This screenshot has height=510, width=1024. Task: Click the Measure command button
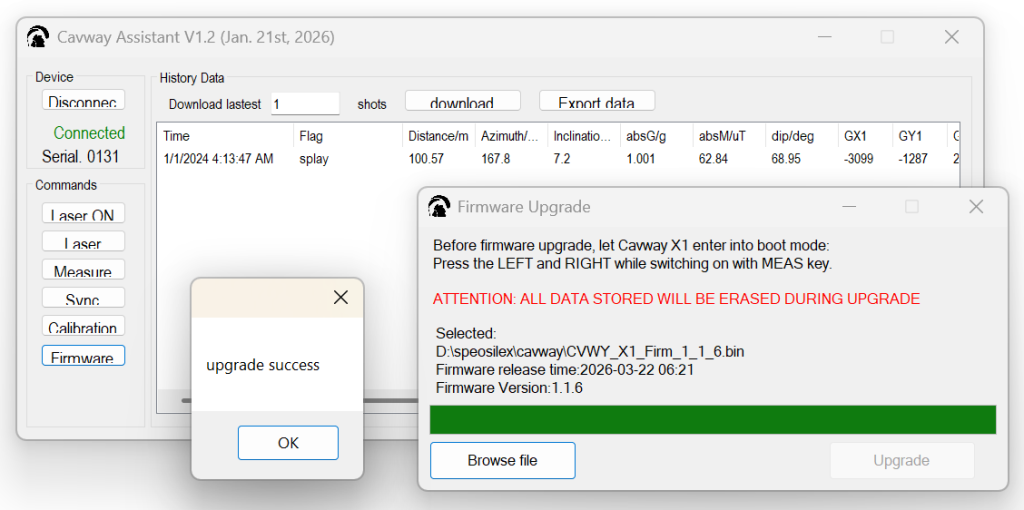83,271
